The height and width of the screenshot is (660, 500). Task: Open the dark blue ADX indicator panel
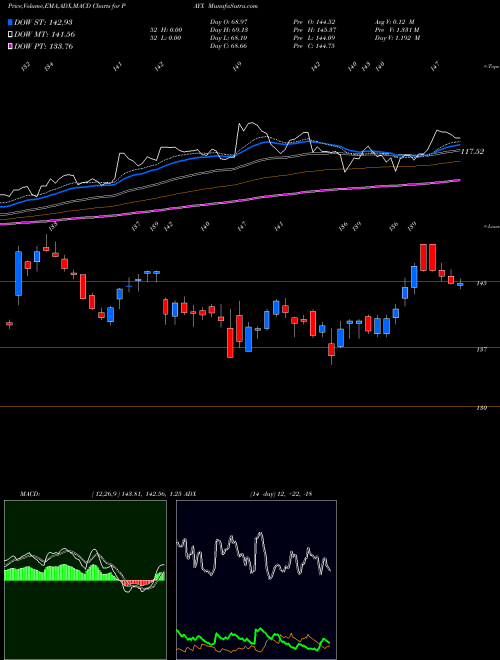click(x=256, y=580)
